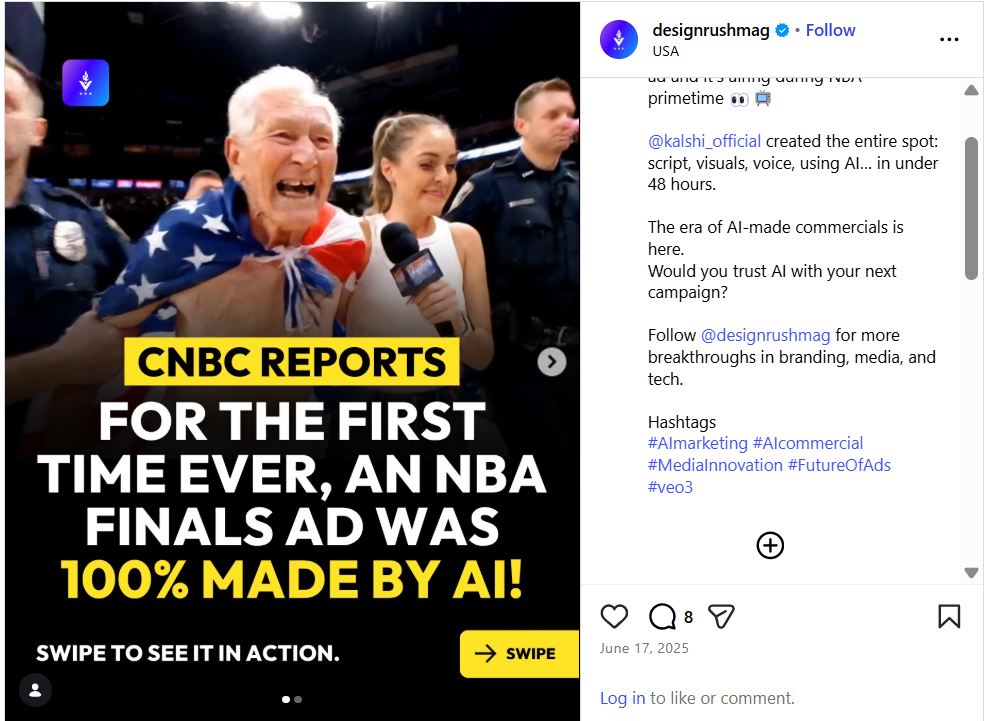
Task: Click designrushmag profile avatar
Action: [619, 40]
